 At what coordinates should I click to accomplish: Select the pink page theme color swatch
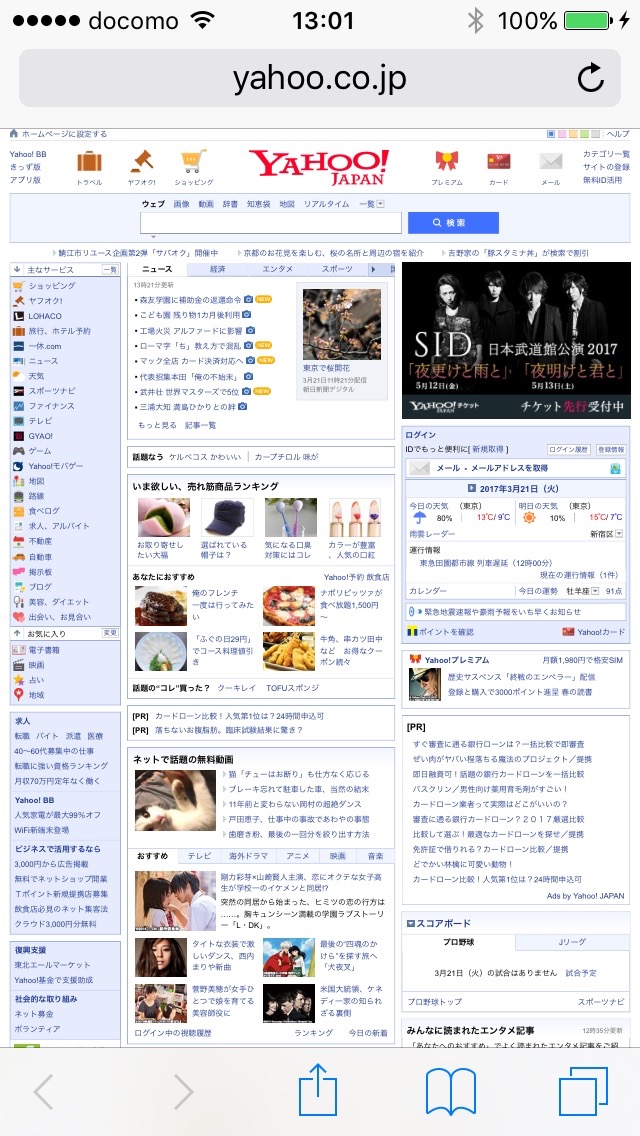(562, 134)
